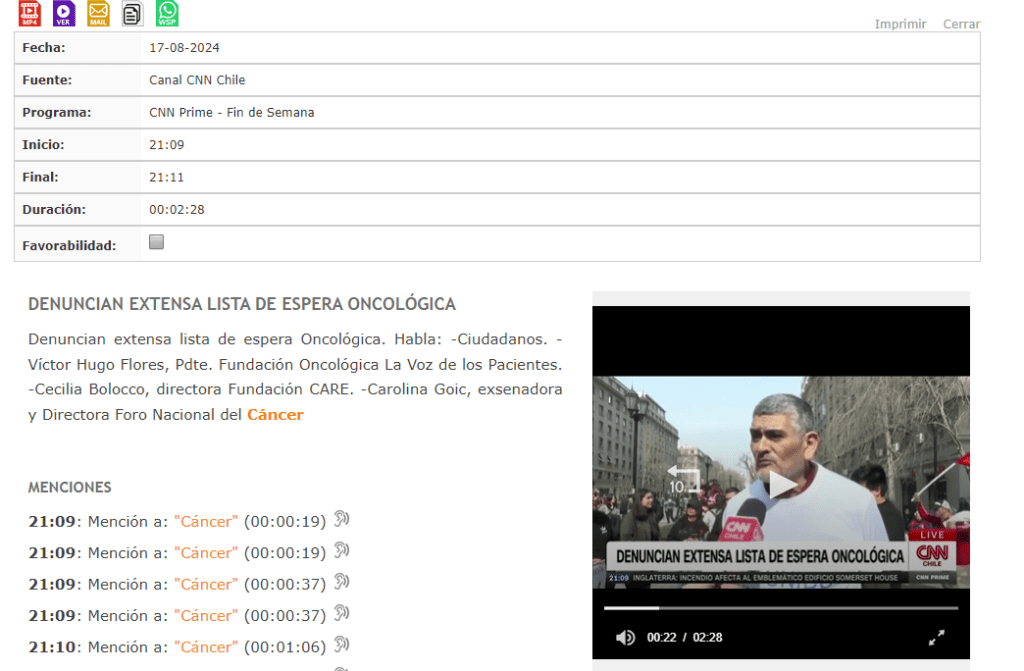Select the Inicio time 21:09
The image size is (1024, 671).
point(167,145)
